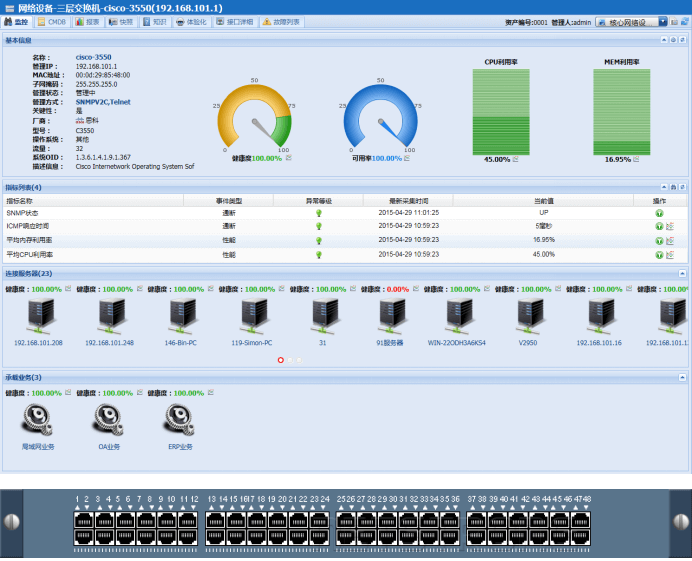This screenshot has width=692, height=561.
Task: Click the MEM利用率 bar chart
Action: (x=621, y=112)
